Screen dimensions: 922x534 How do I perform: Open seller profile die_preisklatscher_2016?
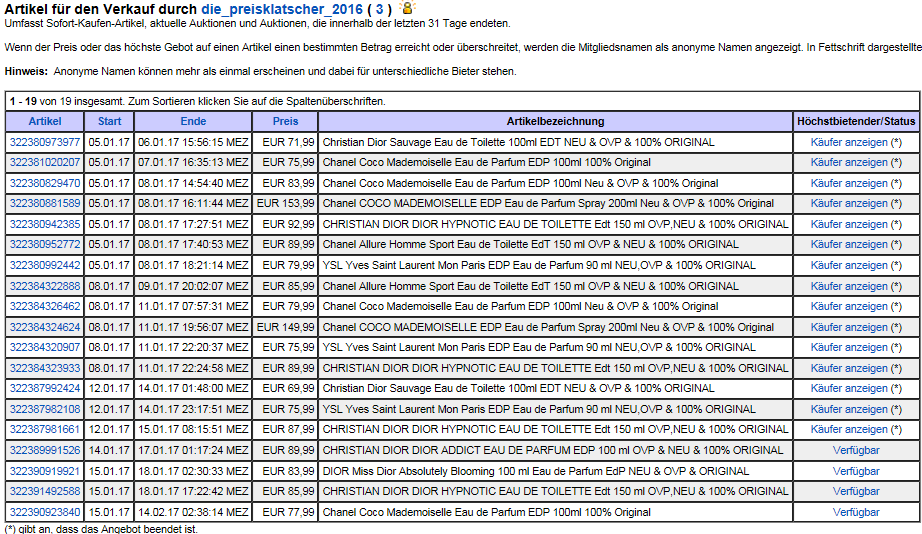282,9
